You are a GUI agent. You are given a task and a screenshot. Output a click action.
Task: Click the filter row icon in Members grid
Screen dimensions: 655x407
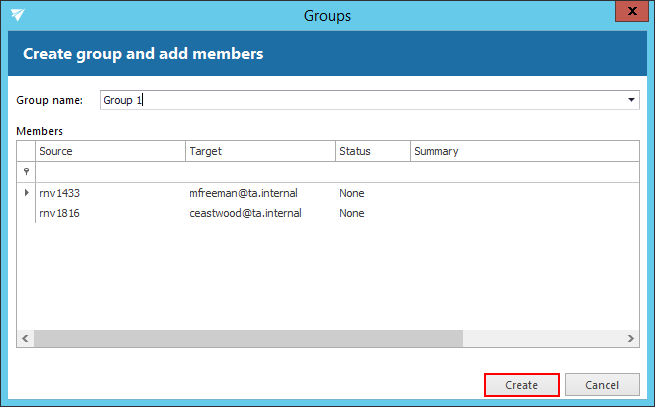pyautogui.click(x=26, y=172)
